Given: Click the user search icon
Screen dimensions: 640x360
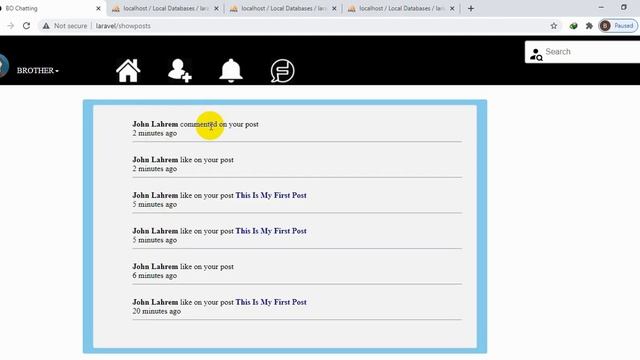Looking at the screenshot, I should pos(536,54).
